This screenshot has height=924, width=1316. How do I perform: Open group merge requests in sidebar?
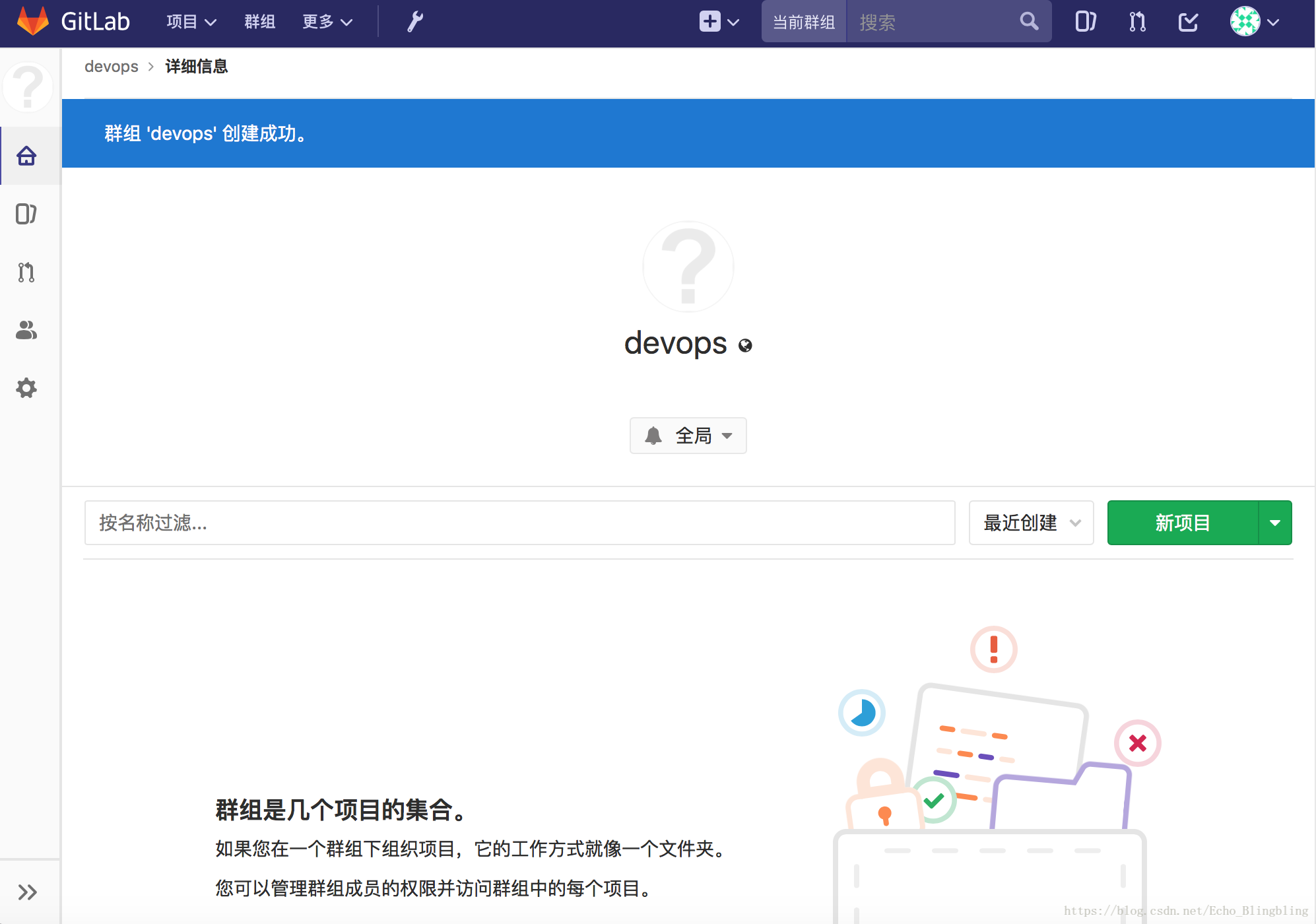click(x=26, y=272)
